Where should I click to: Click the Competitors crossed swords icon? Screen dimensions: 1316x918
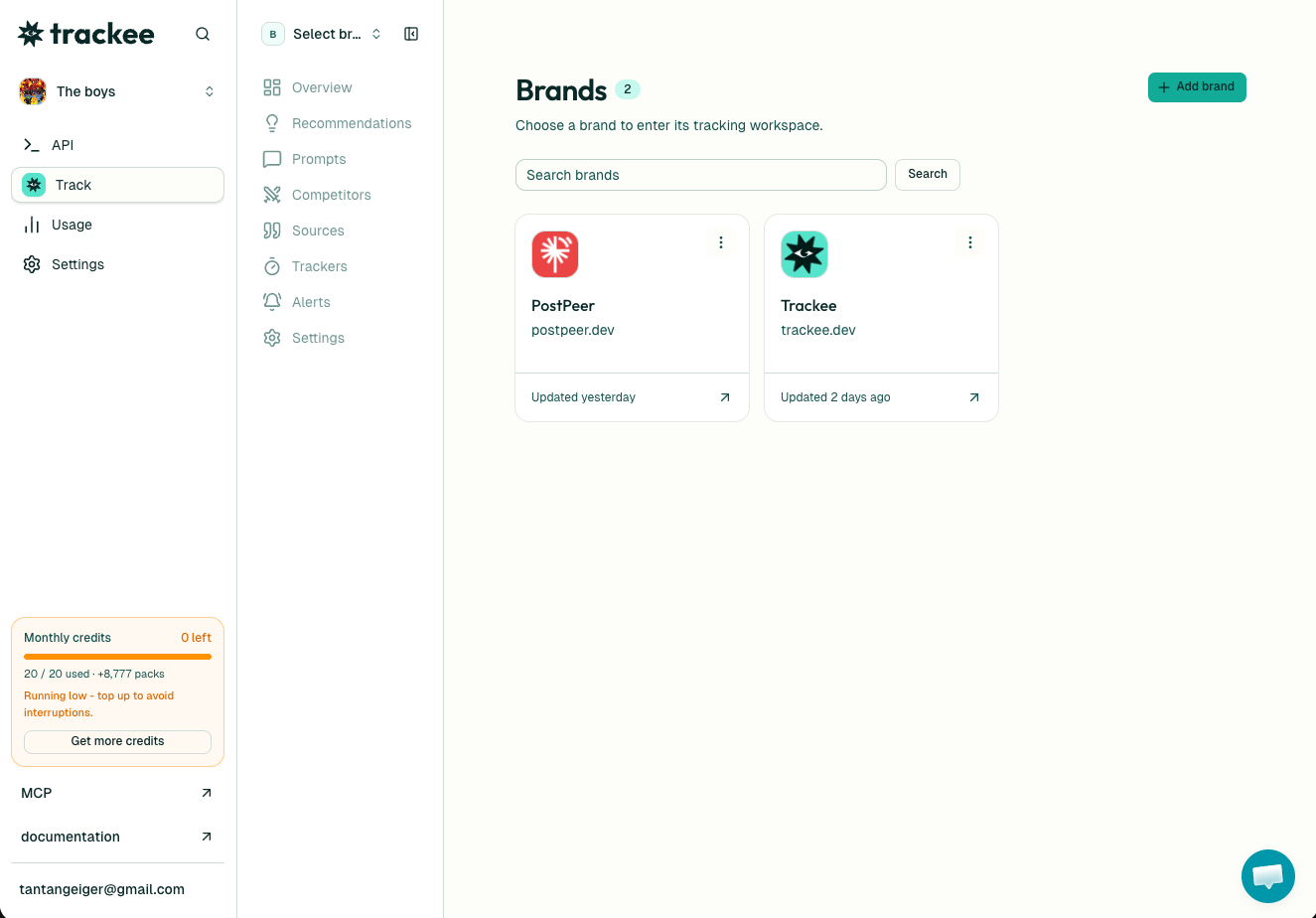tap(272, 195)
